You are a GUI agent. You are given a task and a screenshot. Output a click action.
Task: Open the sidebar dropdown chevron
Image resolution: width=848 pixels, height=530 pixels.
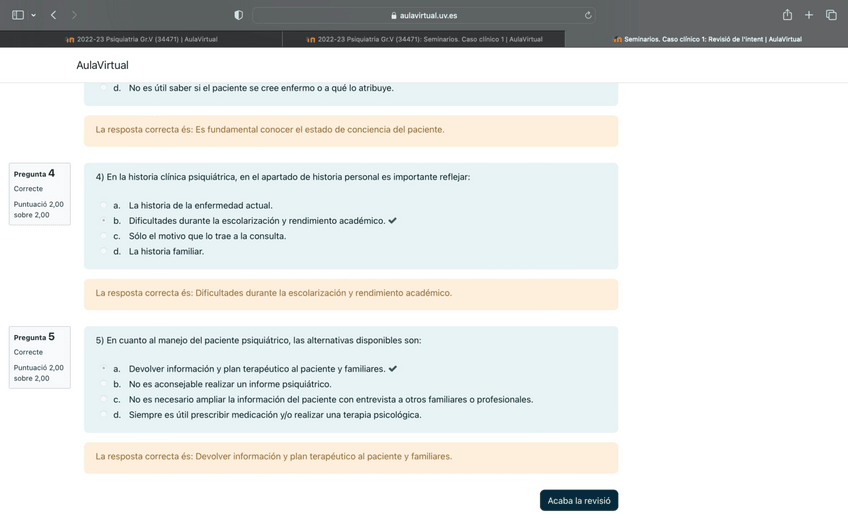[33, 15]
